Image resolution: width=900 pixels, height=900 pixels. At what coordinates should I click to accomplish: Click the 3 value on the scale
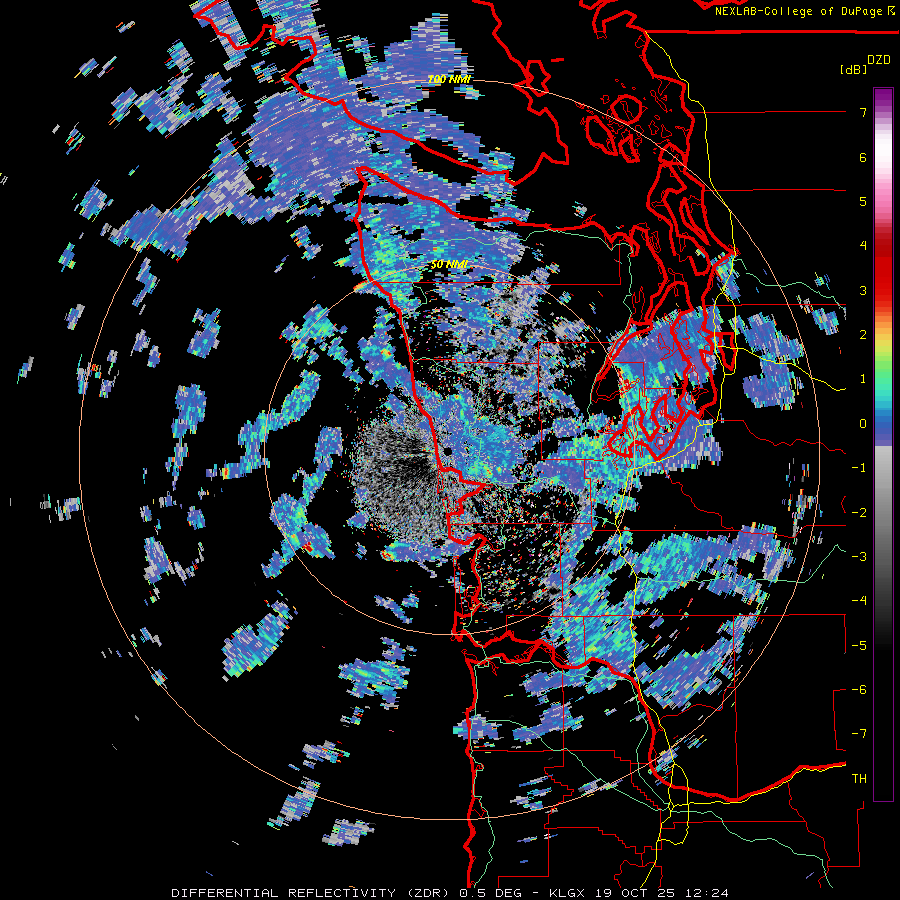pos(863,290)
